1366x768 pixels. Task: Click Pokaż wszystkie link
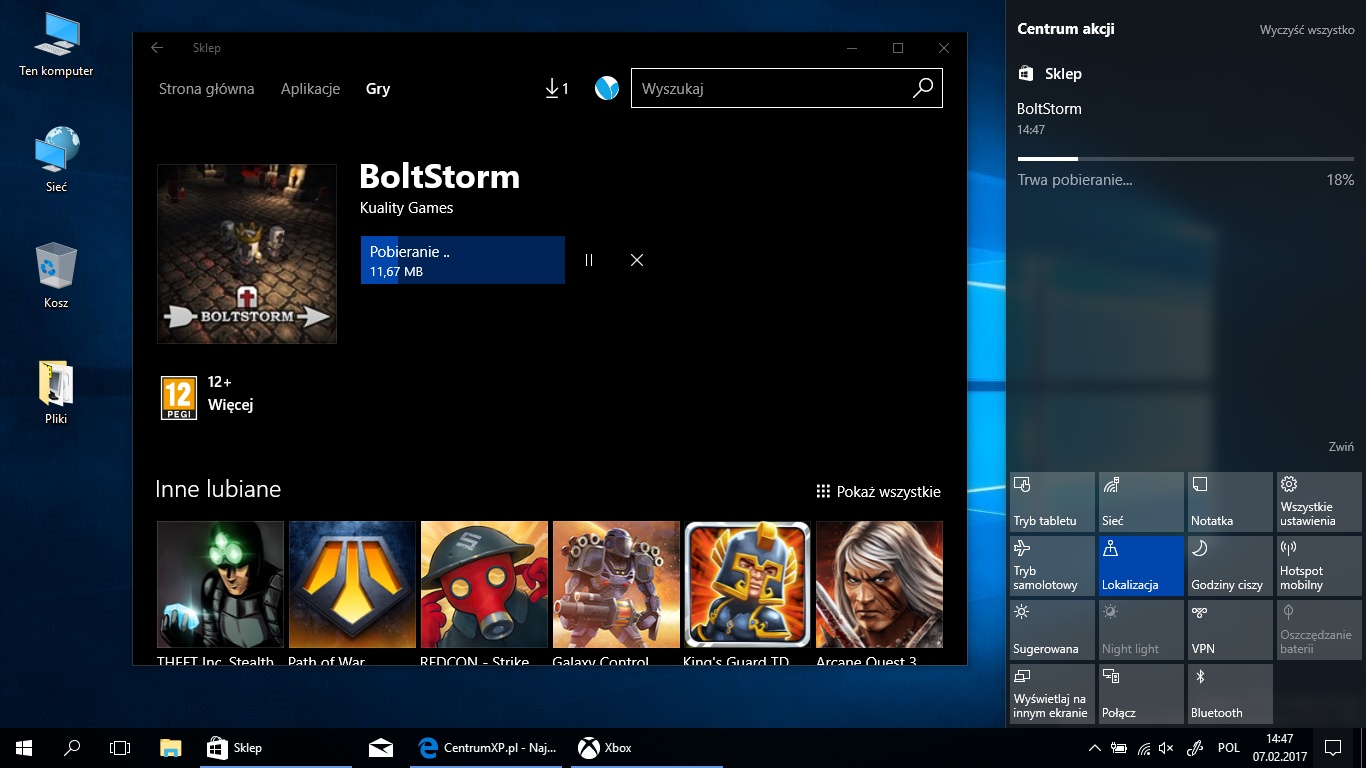[879, 492]
